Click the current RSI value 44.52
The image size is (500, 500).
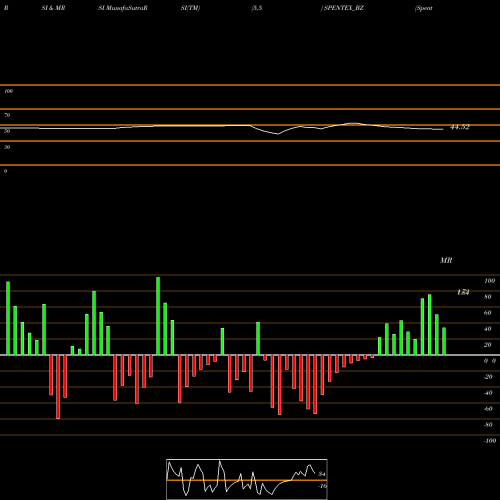point(460,127)
